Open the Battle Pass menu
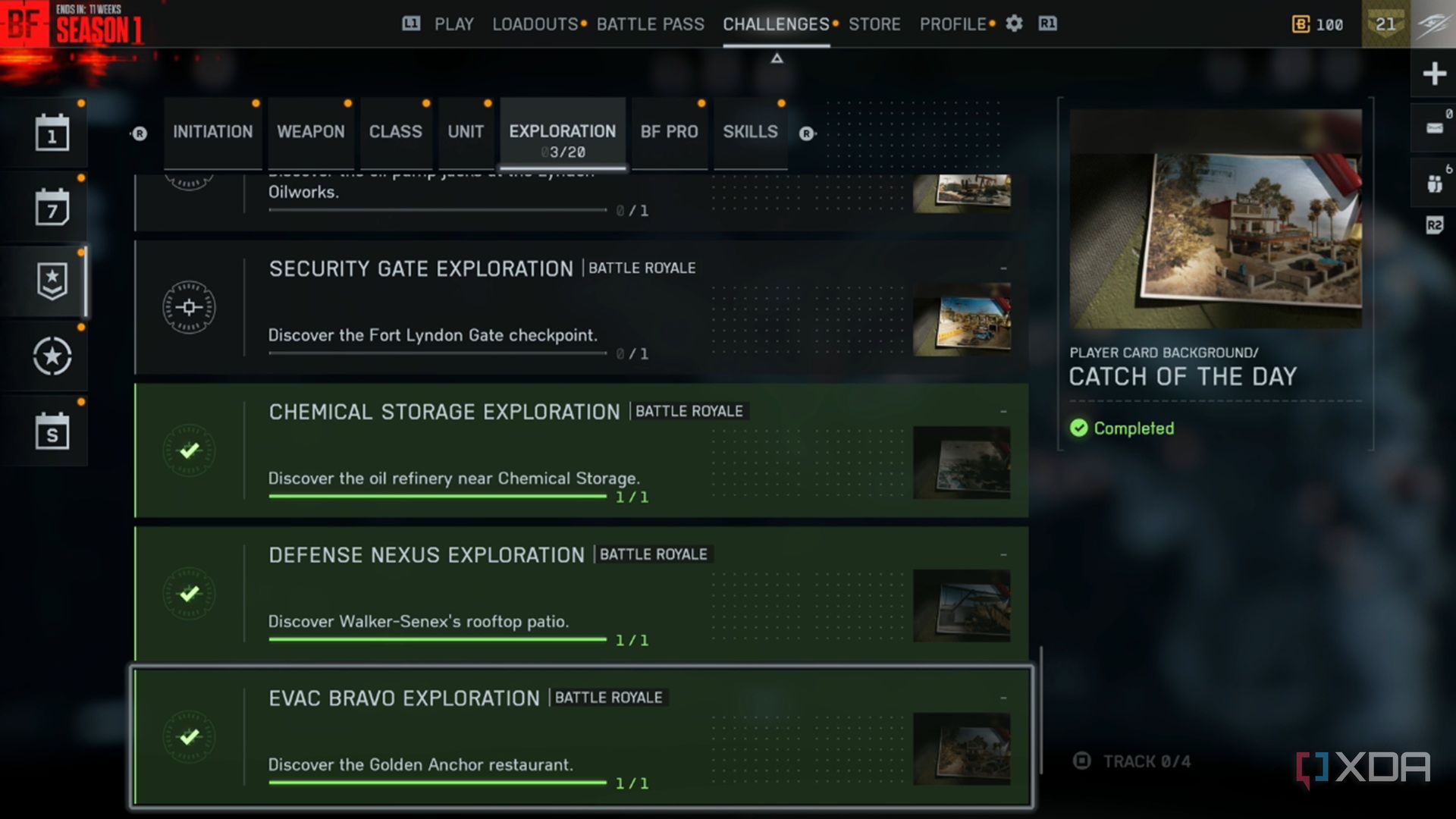This screenshot has height=819, width=1456. pyautogui.click(x=650, y=24)
